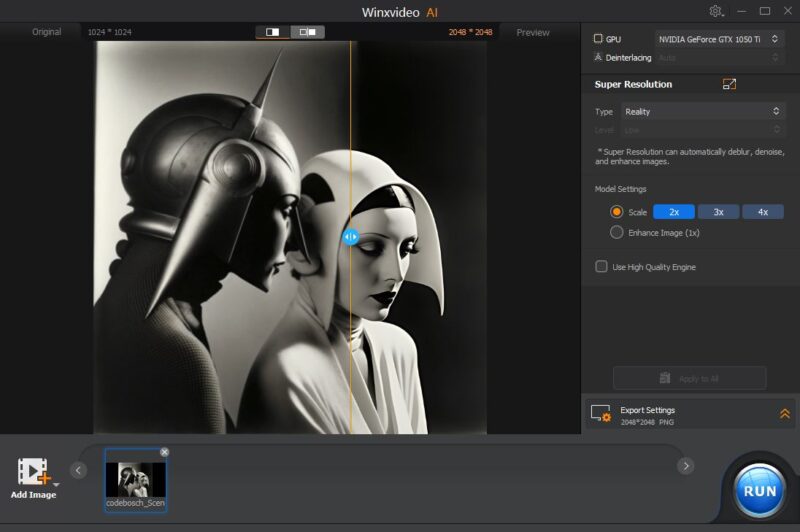Remove the codebosch_Scen thumbnail

(x=164, y=452)
